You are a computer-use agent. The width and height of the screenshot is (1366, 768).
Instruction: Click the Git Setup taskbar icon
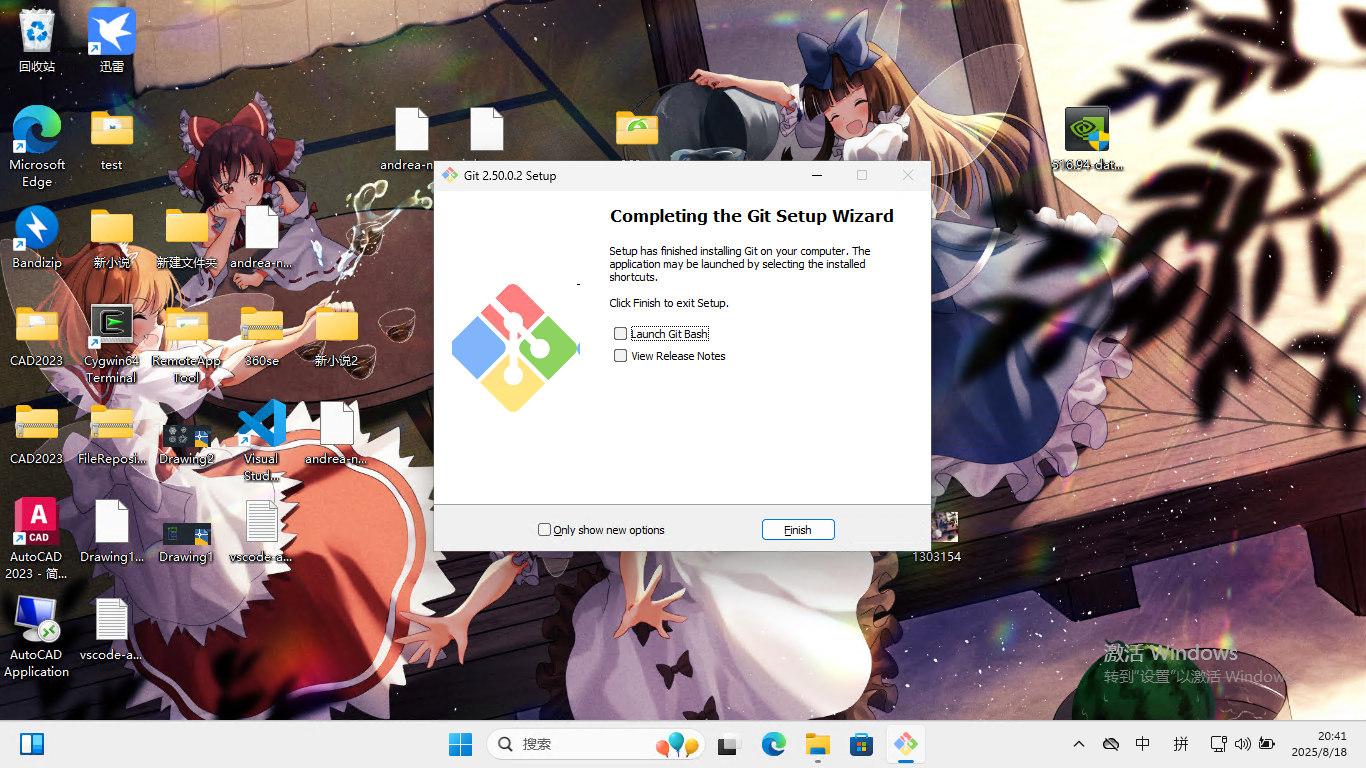click(x=906, y=744)
